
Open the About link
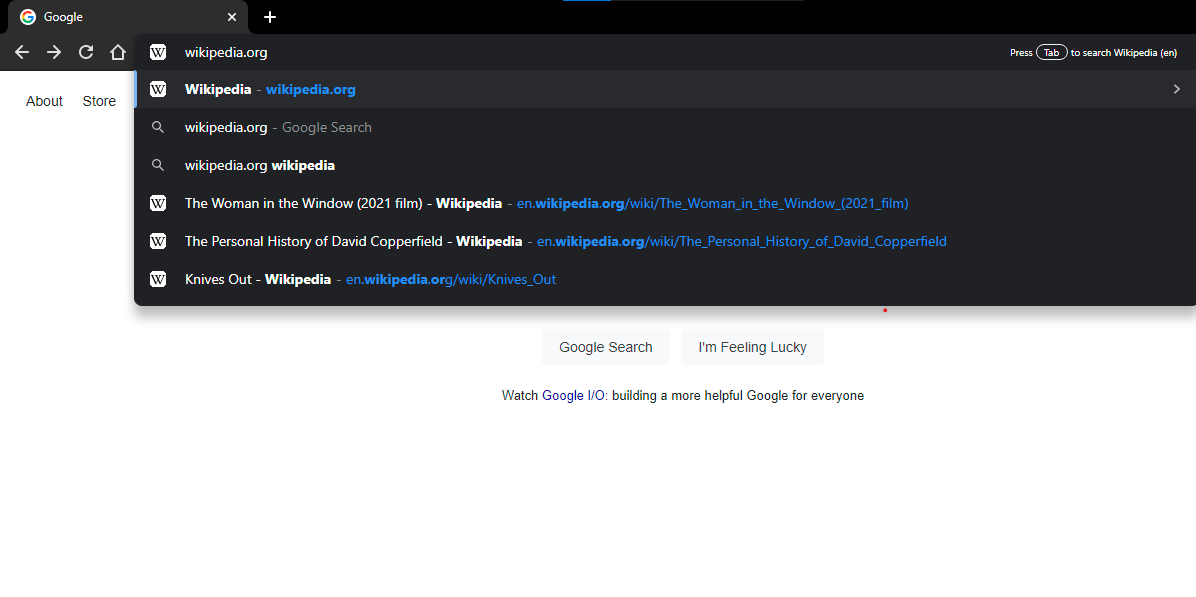[44, 101]
